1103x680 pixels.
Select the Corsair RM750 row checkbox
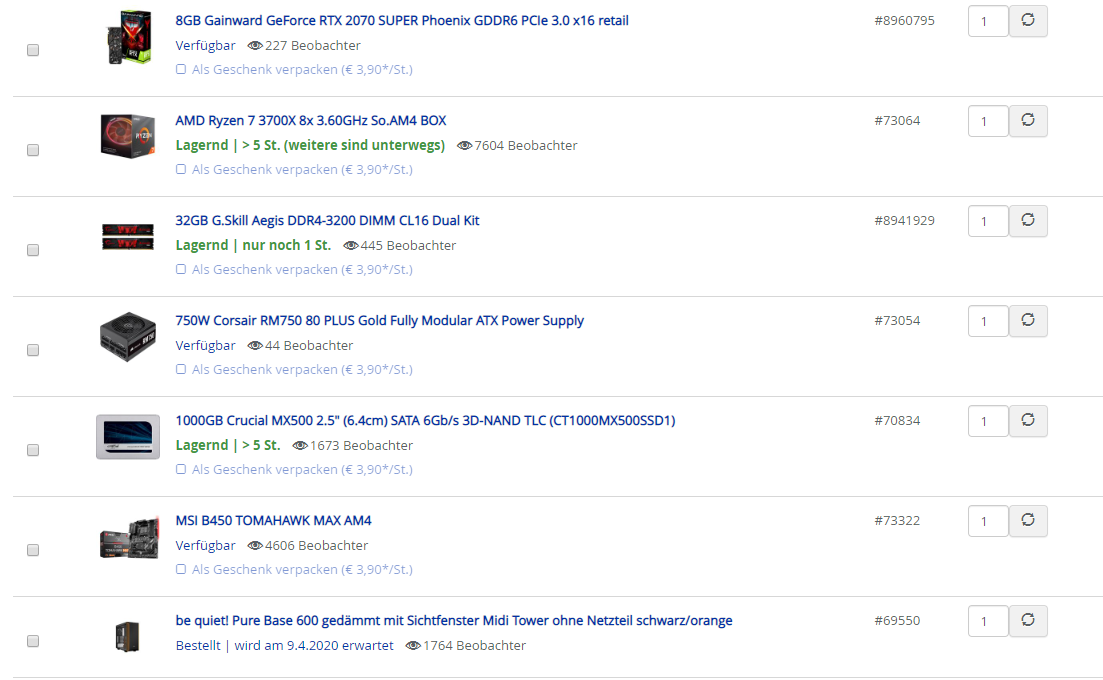tap(33, 349)
